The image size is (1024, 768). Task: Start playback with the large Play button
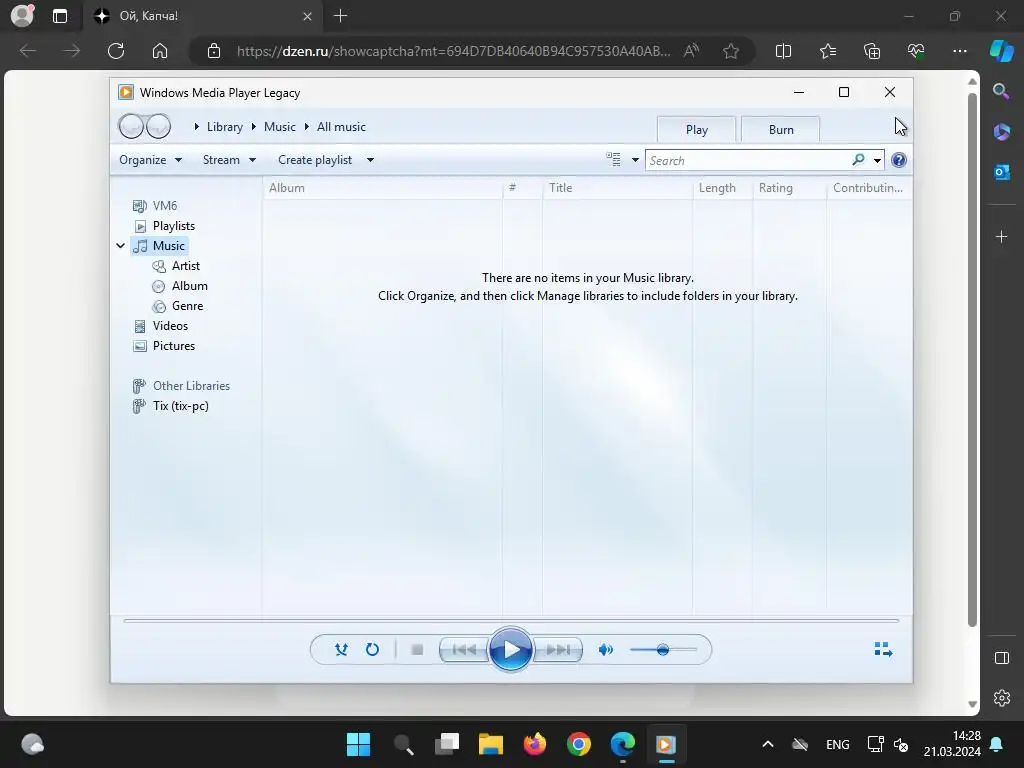pos(511,649)
